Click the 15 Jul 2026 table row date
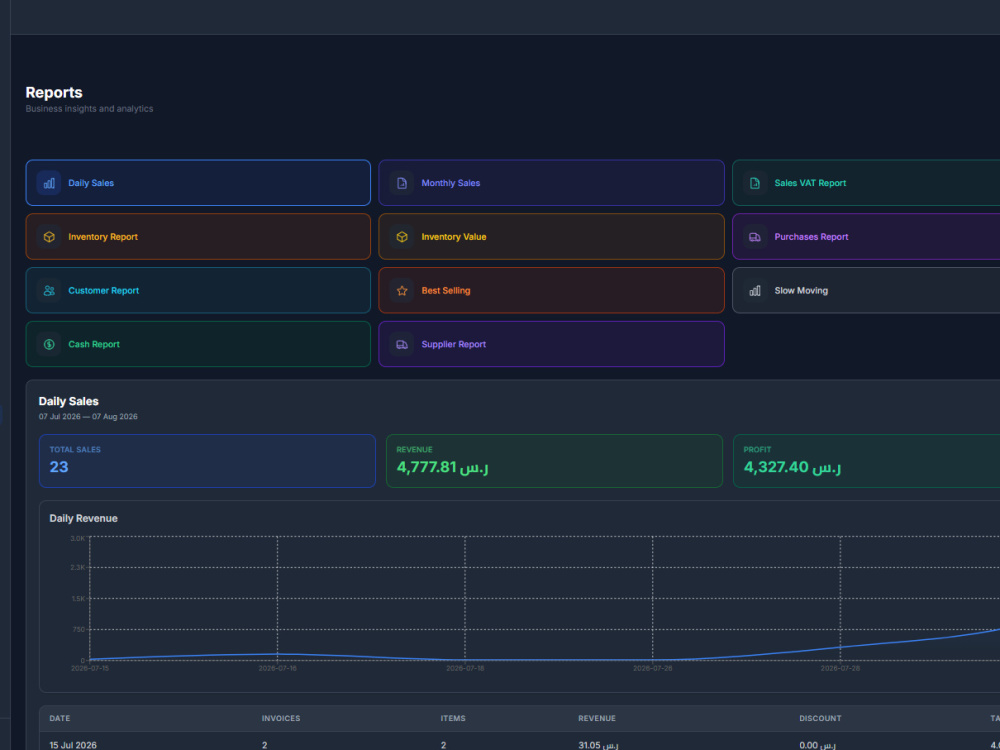Image resolution: width=1000 pixels, height=750 pixels. click(x=73, y=745)
